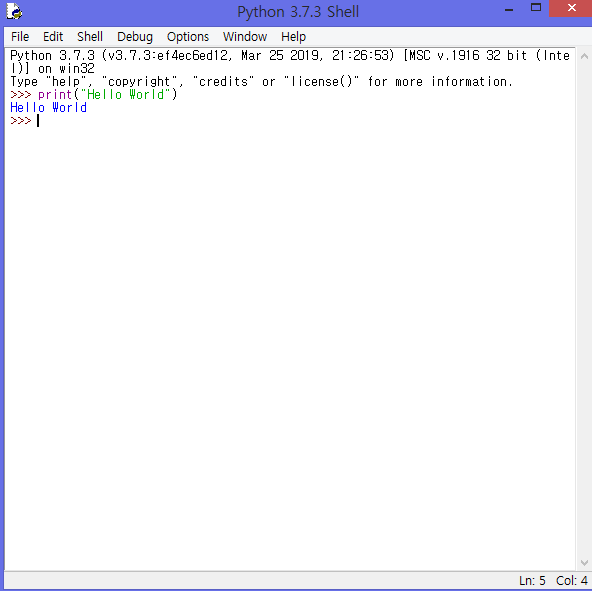Place cursor at the empty >>> prompt
The image size is (592, 591).
(38, 121)
